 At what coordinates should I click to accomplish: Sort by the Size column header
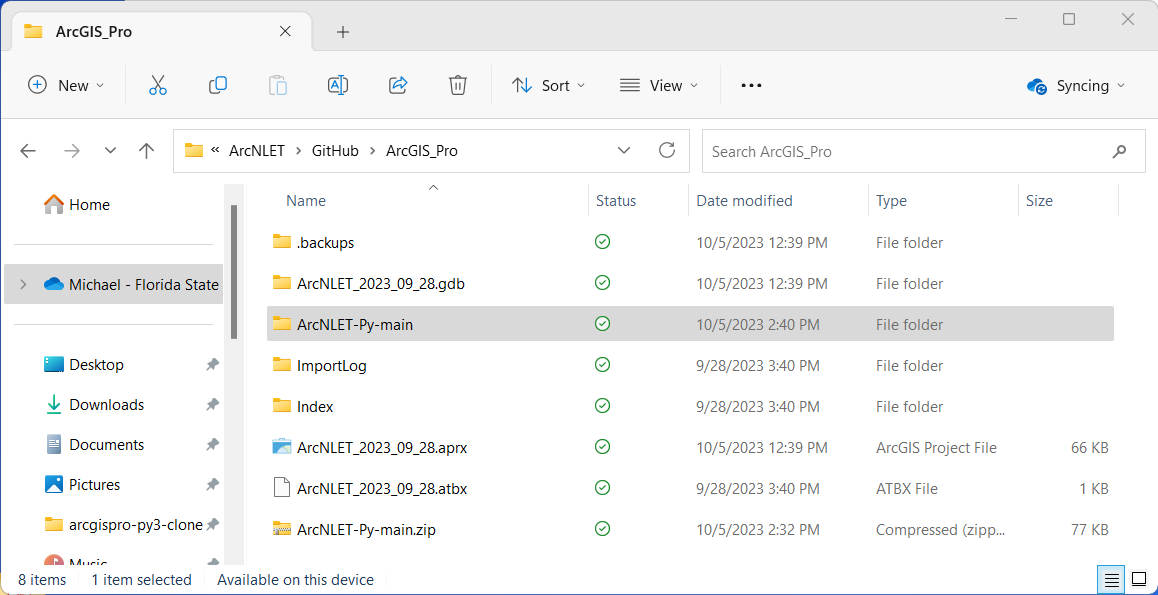click(x=1039, y=201)
